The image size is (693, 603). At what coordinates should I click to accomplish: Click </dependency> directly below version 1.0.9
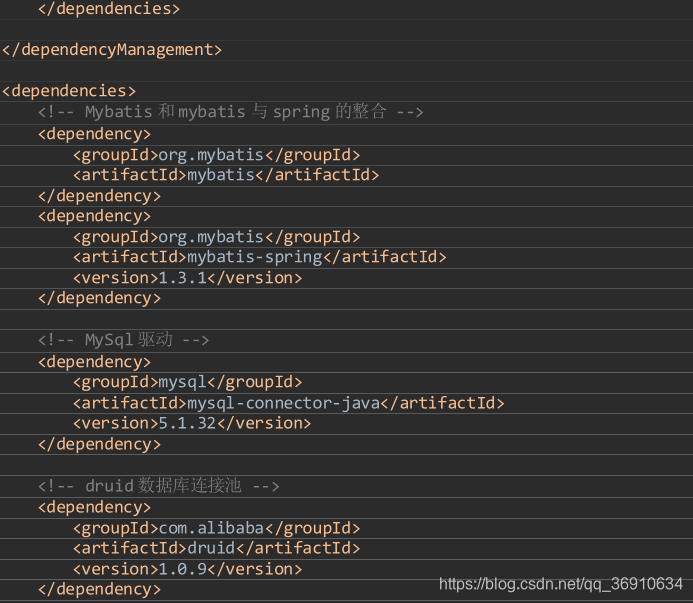(x=99, y=589)
